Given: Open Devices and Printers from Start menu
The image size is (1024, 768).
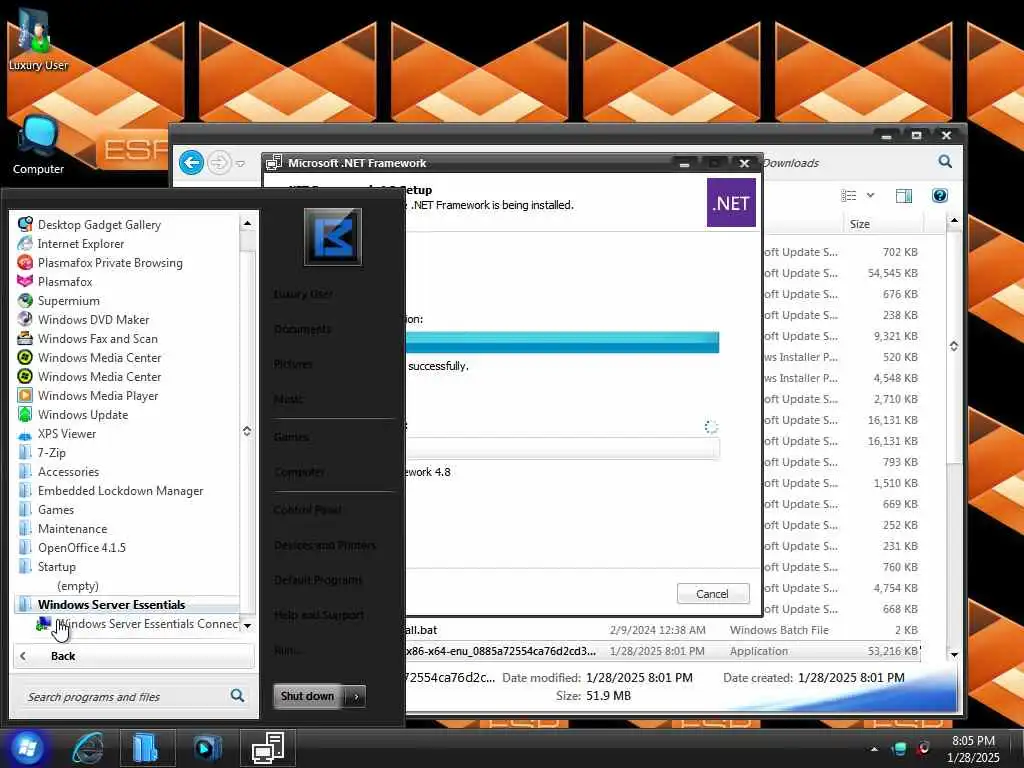Looking at the screenshot, I should 325,545.
